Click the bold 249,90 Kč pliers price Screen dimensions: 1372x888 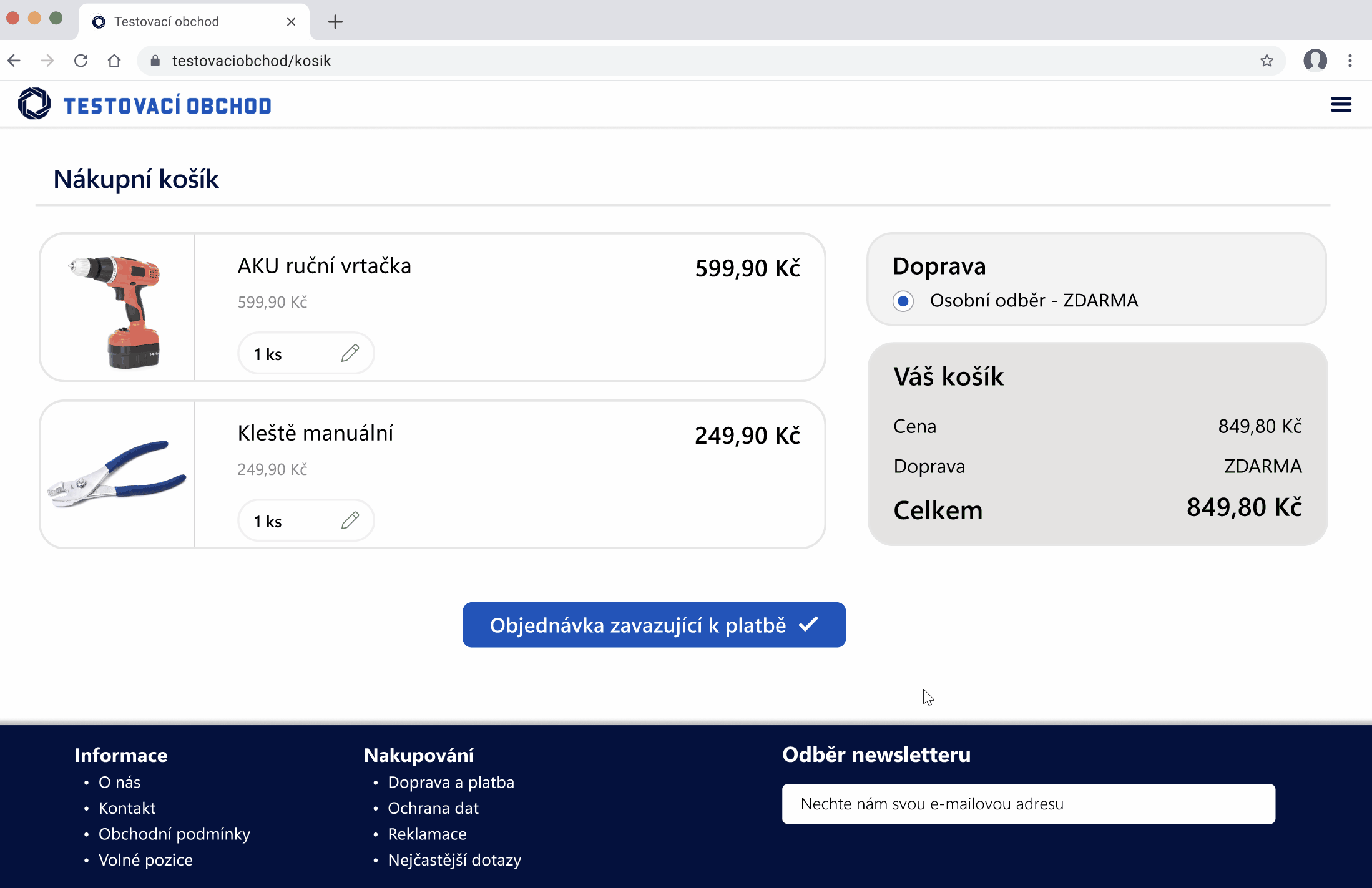coord(748,436)
